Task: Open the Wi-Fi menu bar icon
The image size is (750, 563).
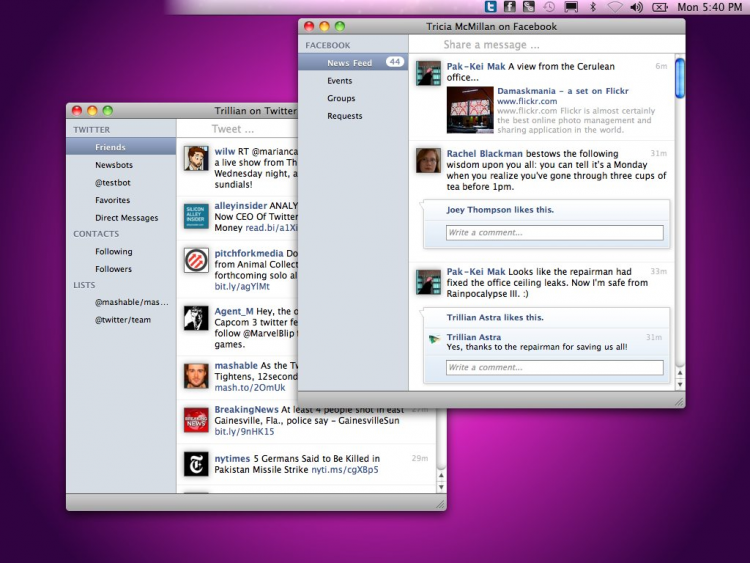Action: click(615, 7)
